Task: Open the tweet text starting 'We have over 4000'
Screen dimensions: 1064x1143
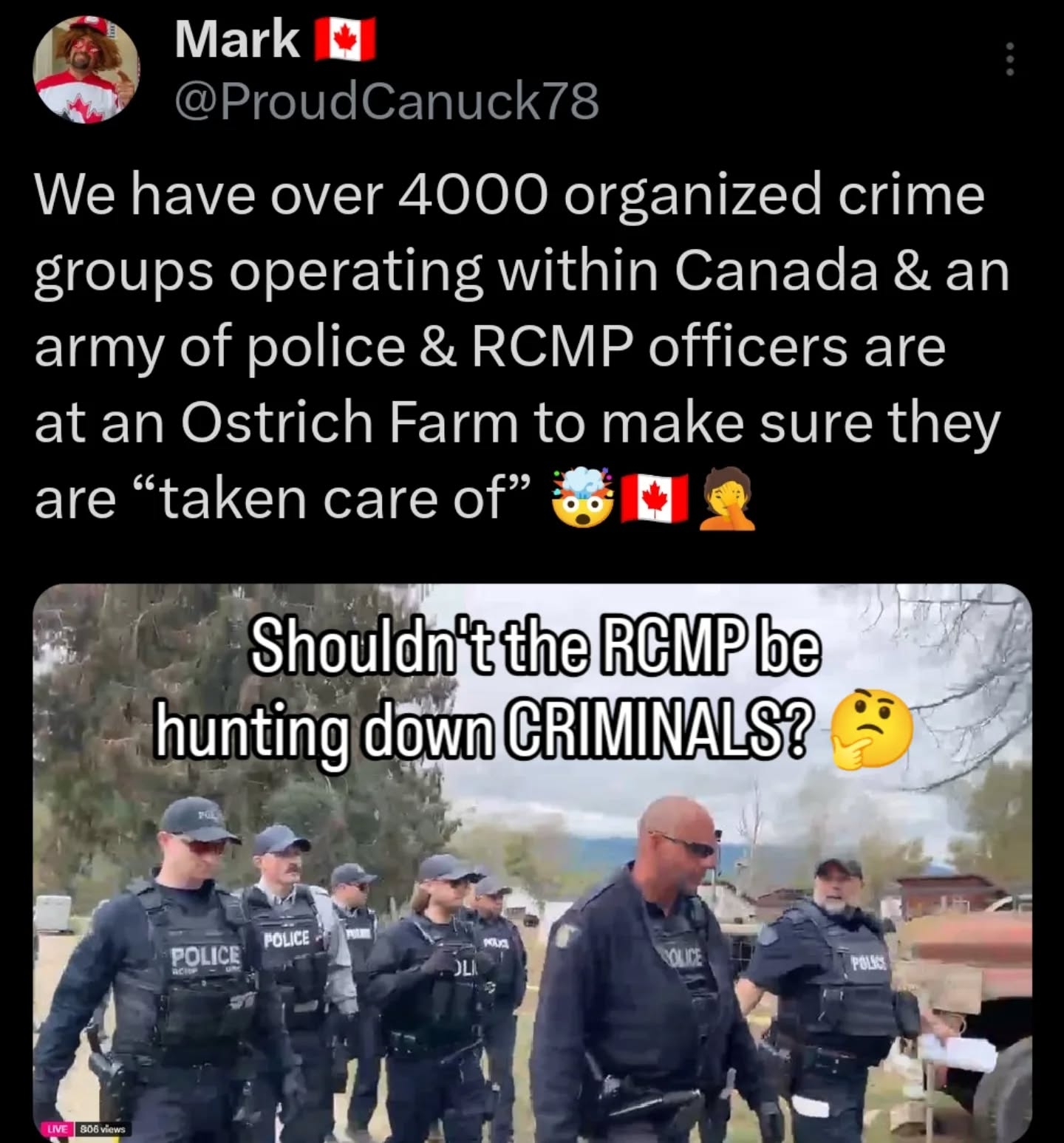Action: (x=522, y=346)
